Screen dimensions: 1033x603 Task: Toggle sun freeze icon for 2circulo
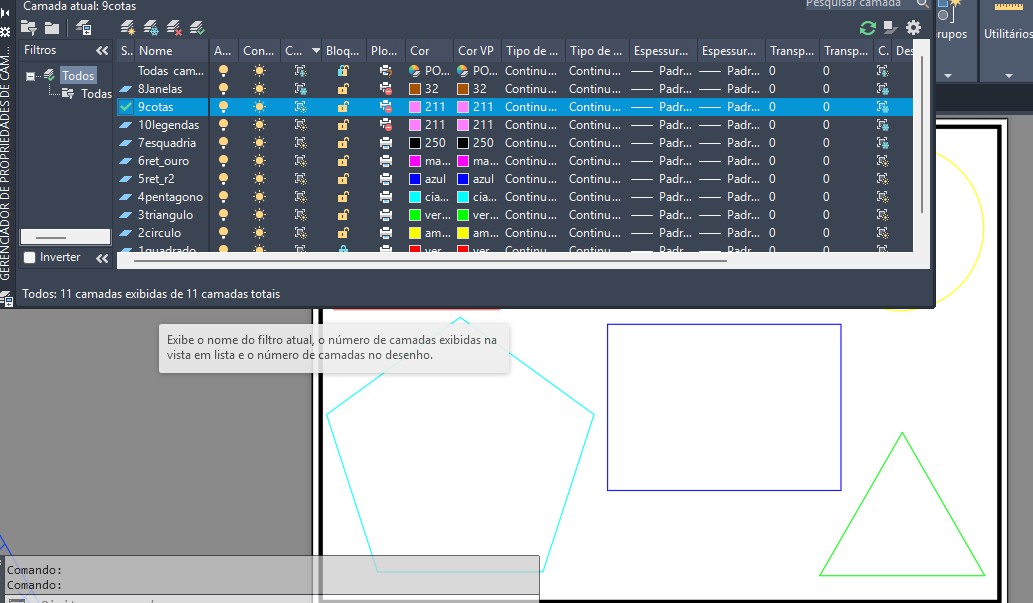click(260, 233)
